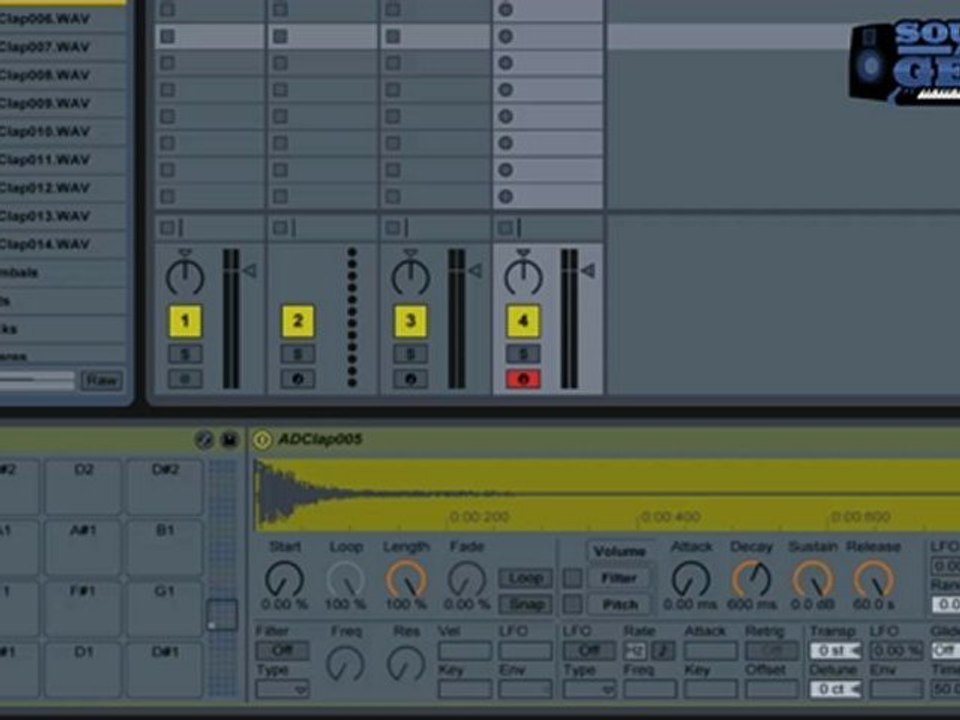Click the track 4 volume fader handle
Screen dimensions: 960x720
pyautogui.click(x=588, y=271)
